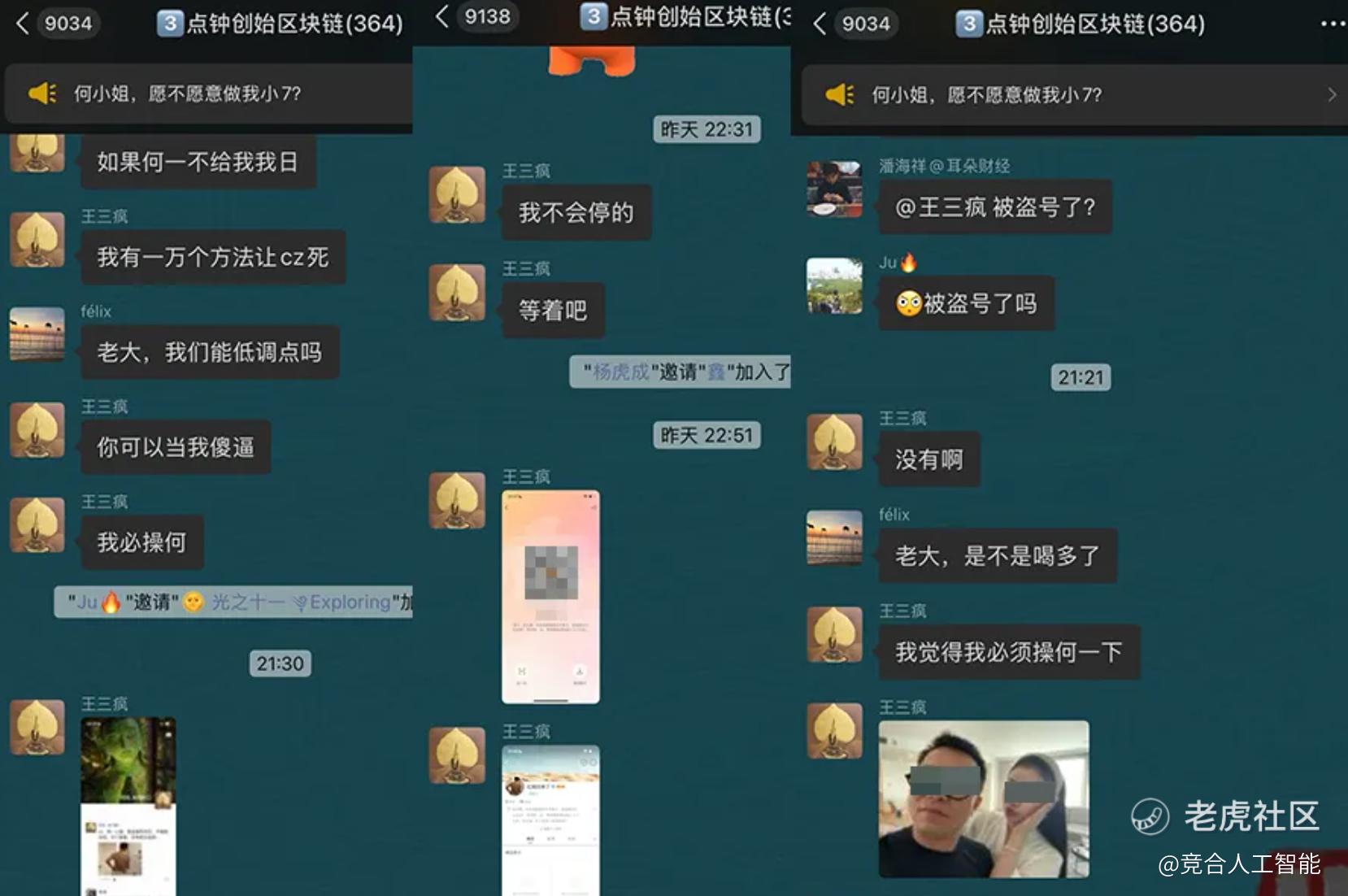Click 杨虎成 in the invite notice

coord(621,372)
